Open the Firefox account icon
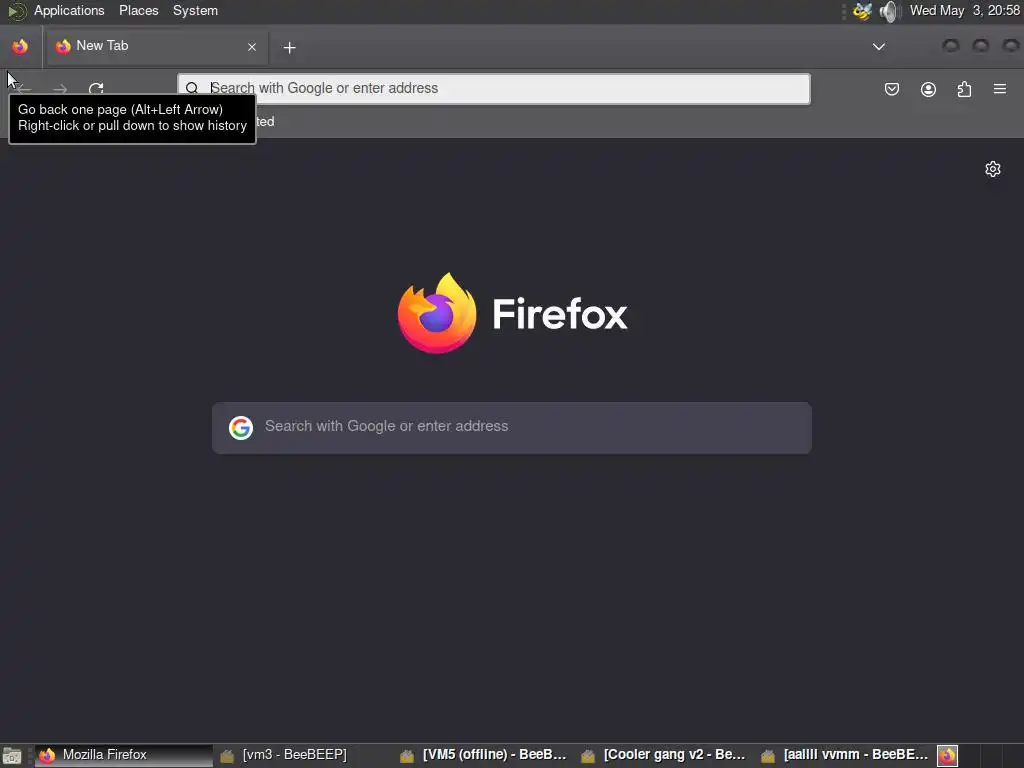The width and height of the screenshot is (1024, 768). [928, 89]
